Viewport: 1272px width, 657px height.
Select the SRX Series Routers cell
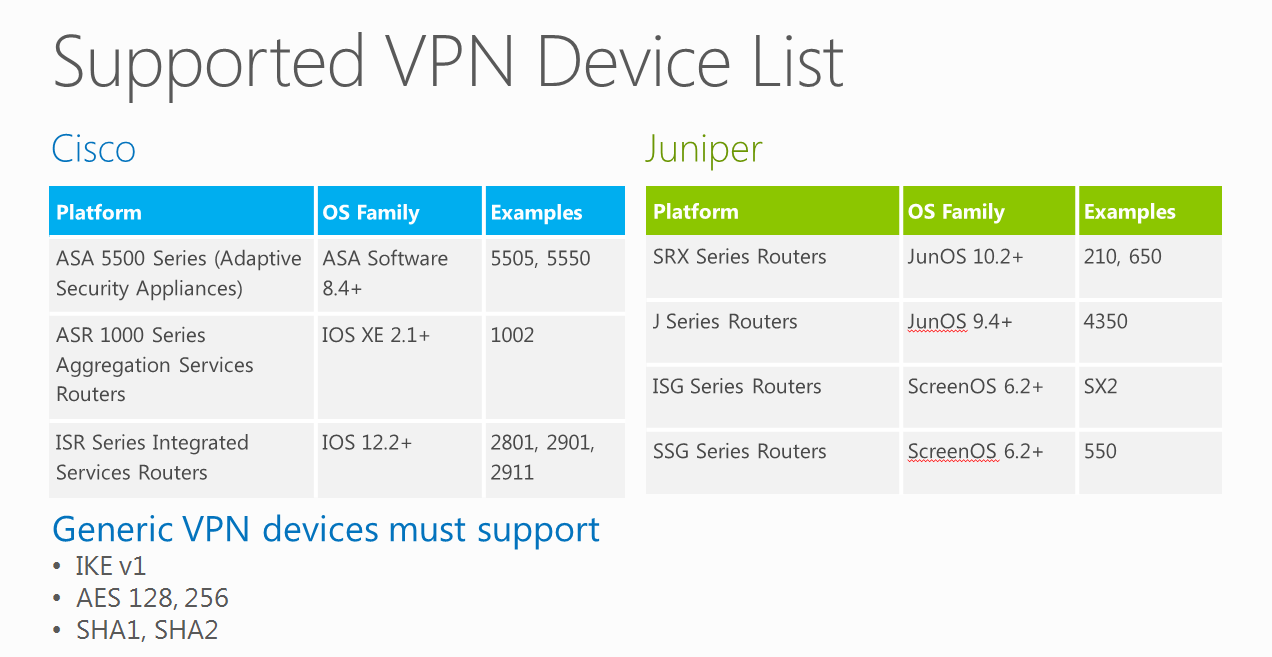(x=772, y=267)
